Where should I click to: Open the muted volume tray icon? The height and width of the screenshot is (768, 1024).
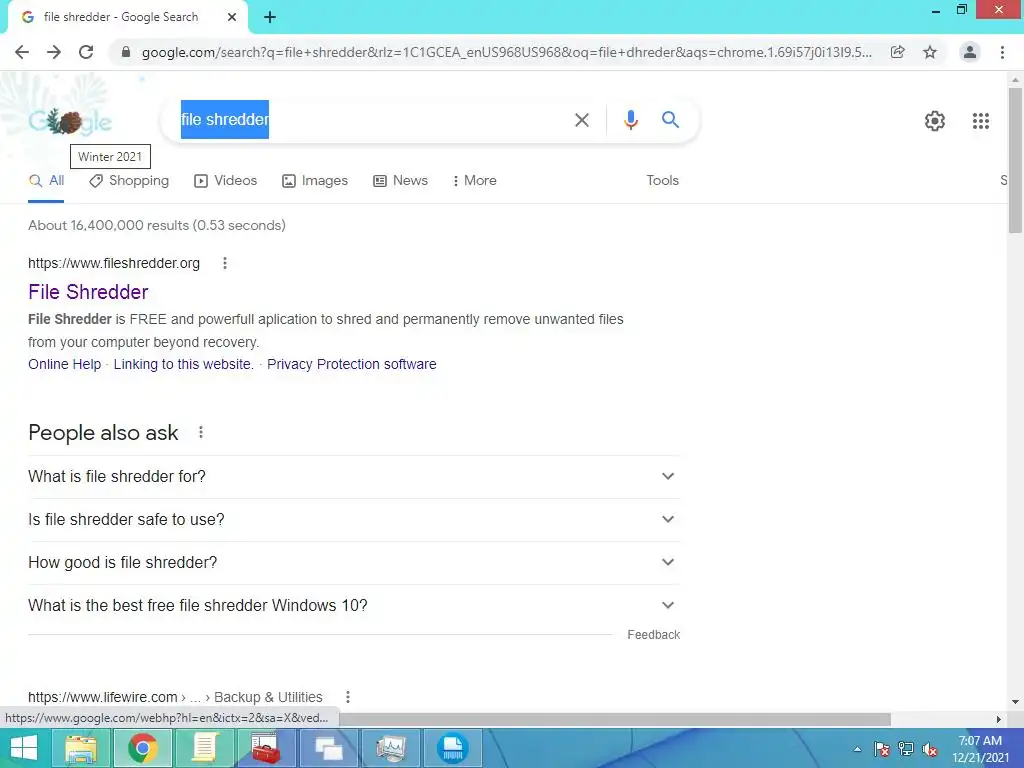click(x=930, y=749)
